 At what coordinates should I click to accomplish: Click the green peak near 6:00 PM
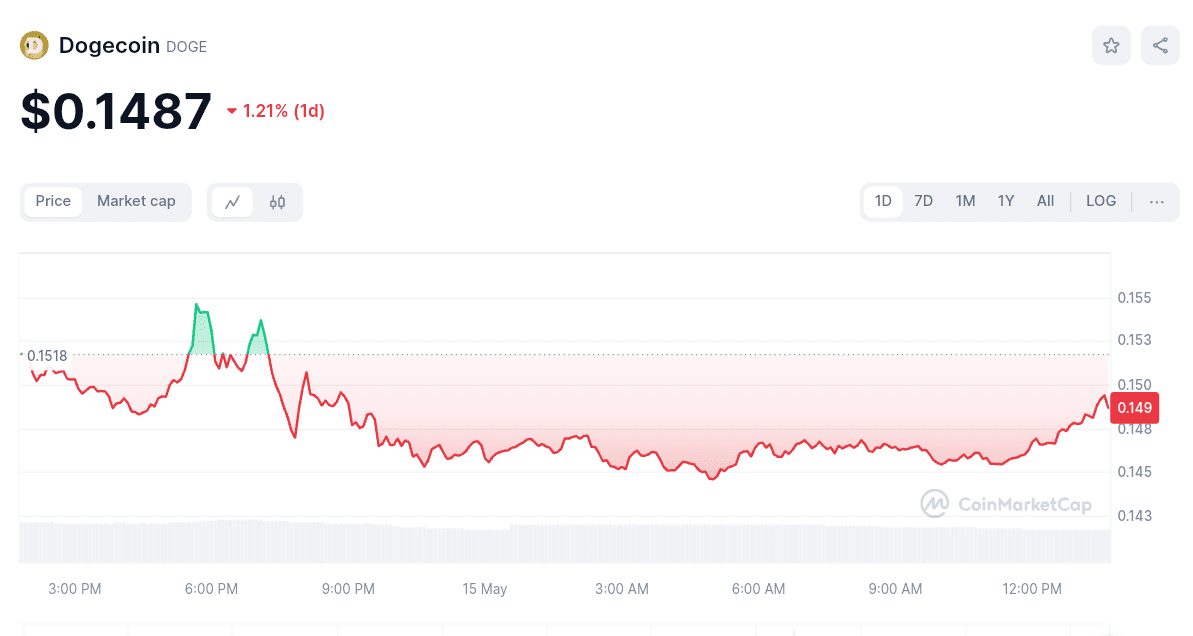197,306
